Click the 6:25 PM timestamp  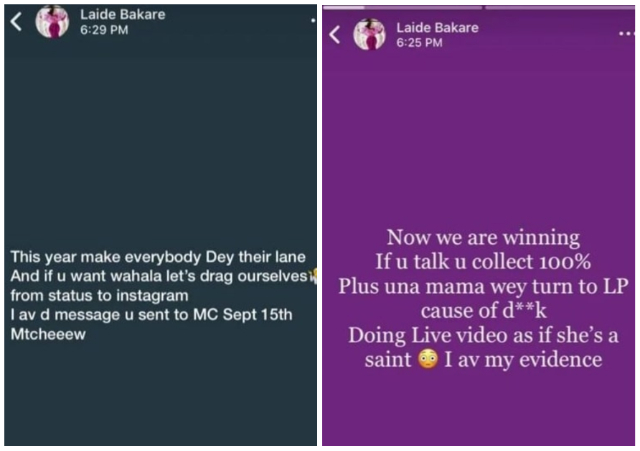[x=419, y=42]
